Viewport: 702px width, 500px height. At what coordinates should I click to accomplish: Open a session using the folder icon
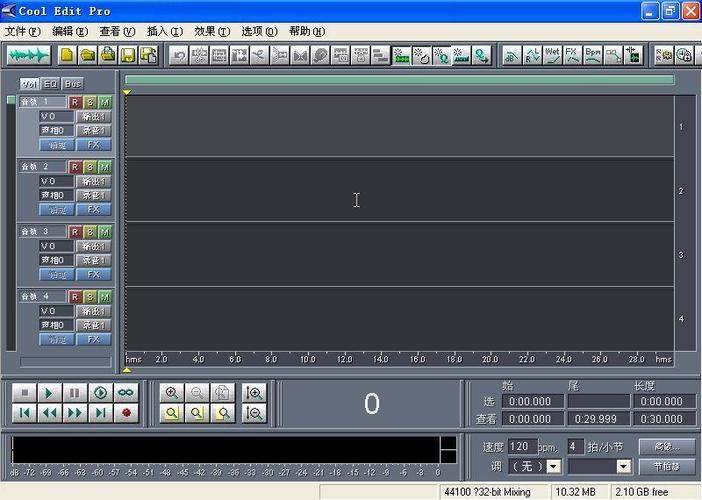click(87, 55)
